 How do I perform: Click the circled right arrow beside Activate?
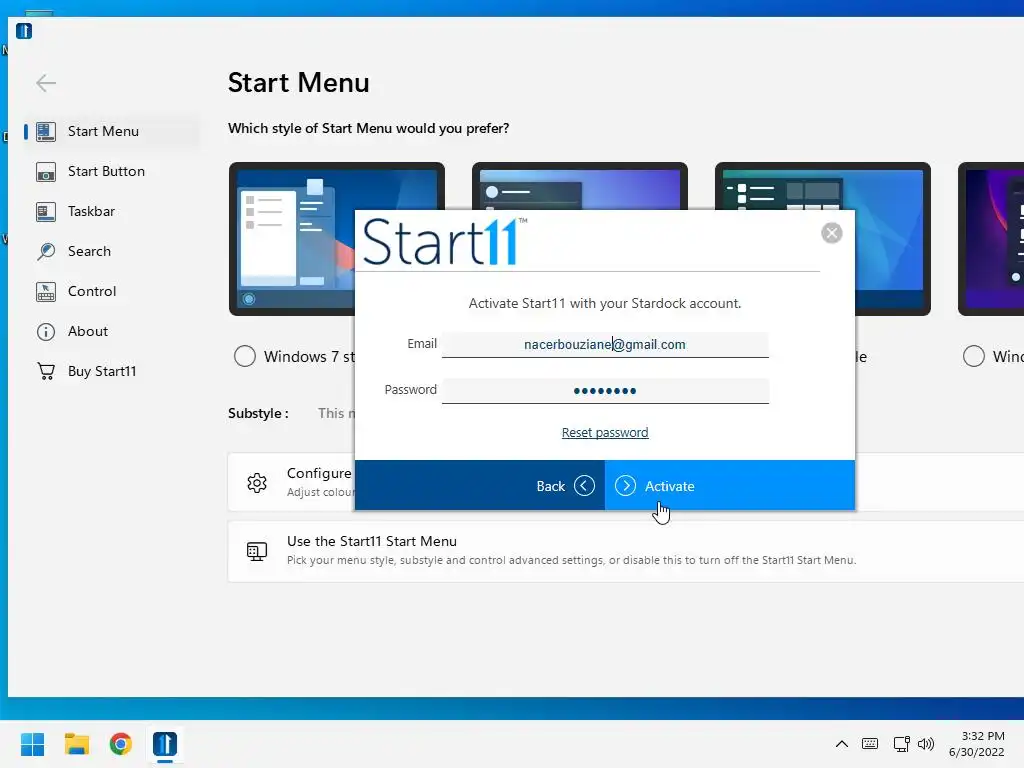tap(625, 486)
